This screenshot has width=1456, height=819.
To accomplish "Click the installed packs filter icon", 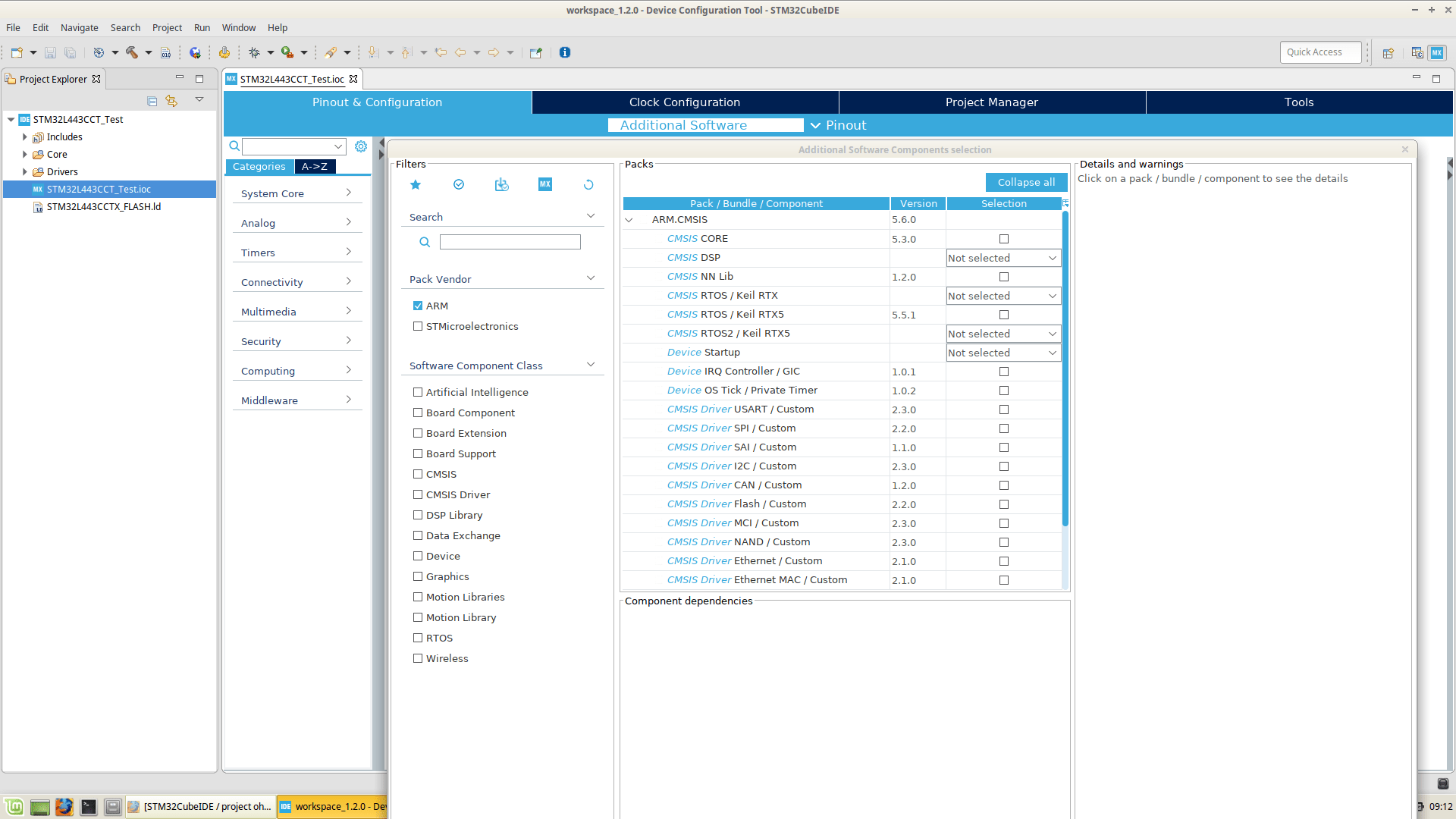I will click(x=502, y=184).
